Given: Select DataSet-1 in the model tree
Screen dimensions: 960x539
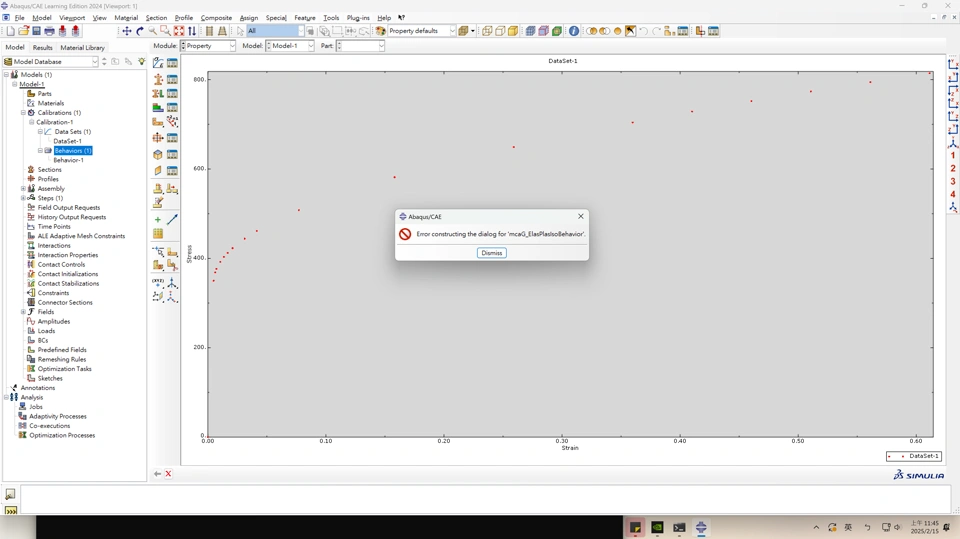Looking at the screenshot, I should (x=67, y=141).
